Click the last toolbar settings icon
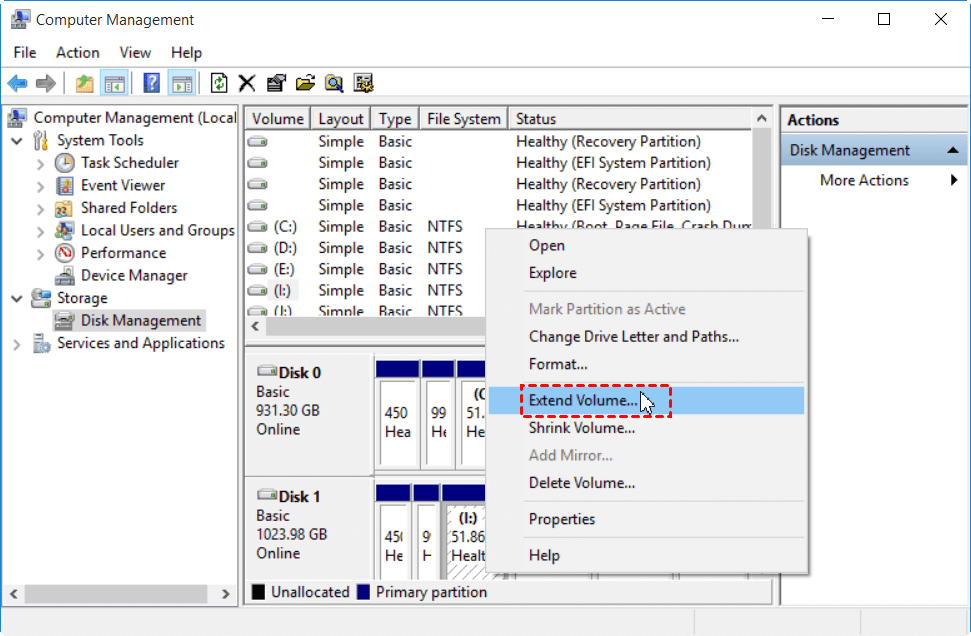 coord(364,83)
